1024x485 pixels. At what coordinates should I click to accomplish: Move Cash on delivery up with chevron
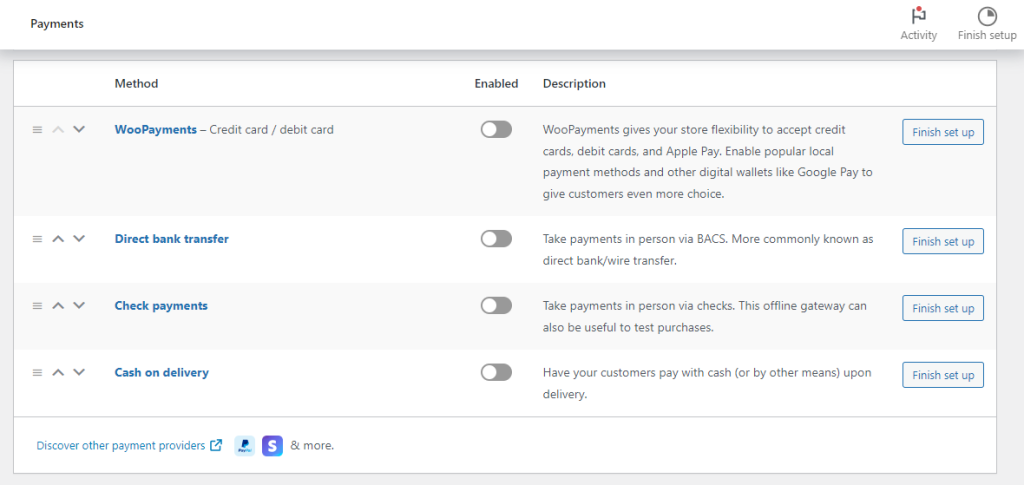58,373
